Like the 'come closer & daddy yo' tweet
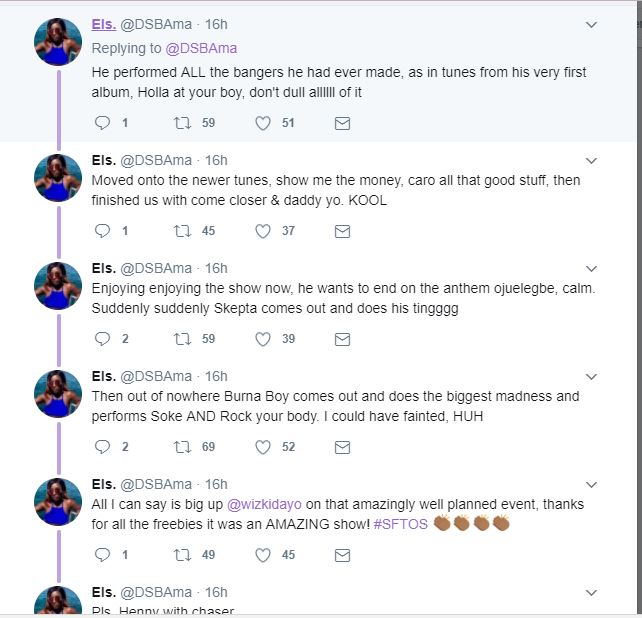Image resolution: width=642 pixels, height=618 pixels. pos(263,231)
